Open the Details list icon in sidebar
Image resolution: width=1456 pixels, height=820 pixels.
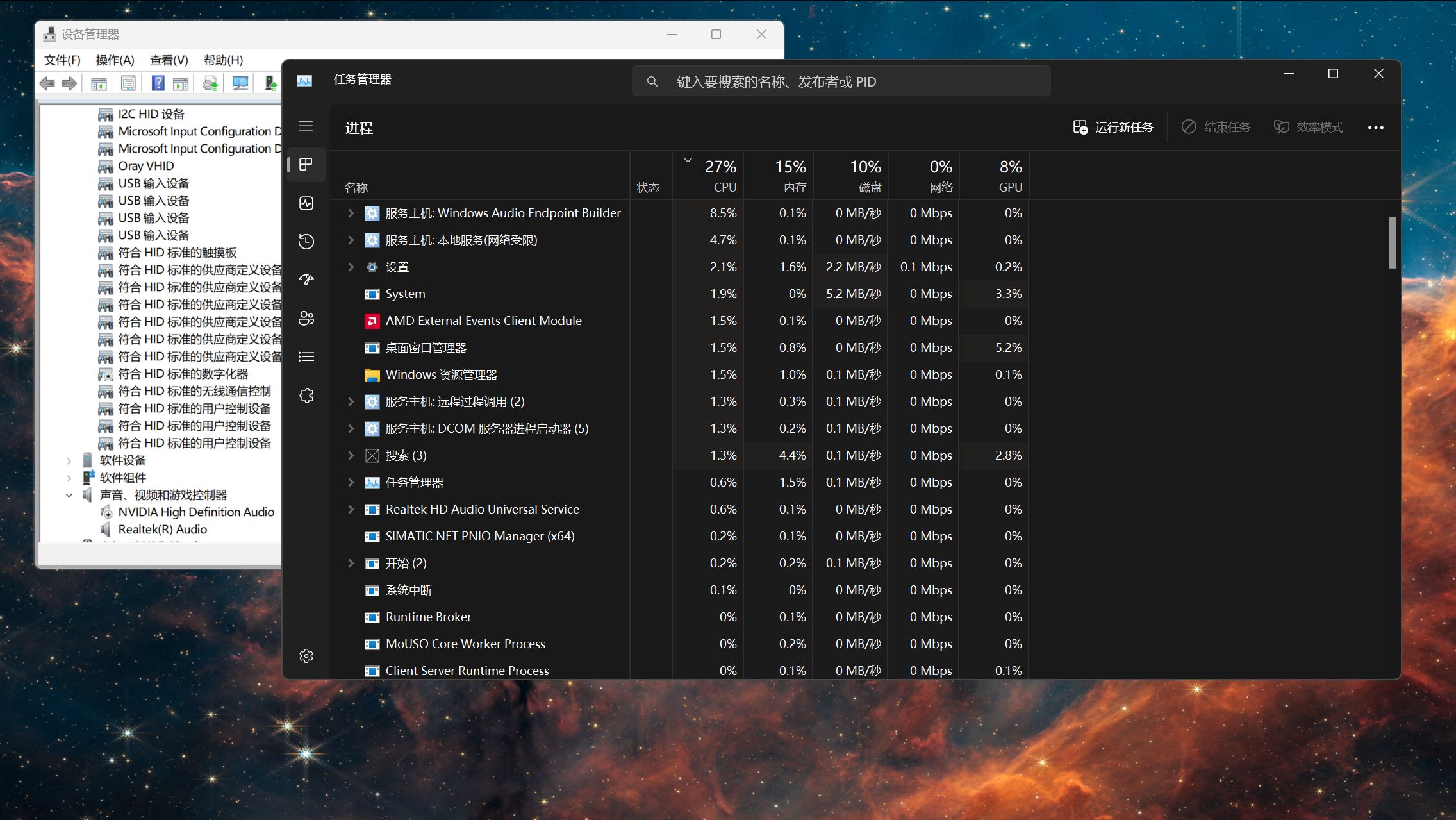click(306, 356)
